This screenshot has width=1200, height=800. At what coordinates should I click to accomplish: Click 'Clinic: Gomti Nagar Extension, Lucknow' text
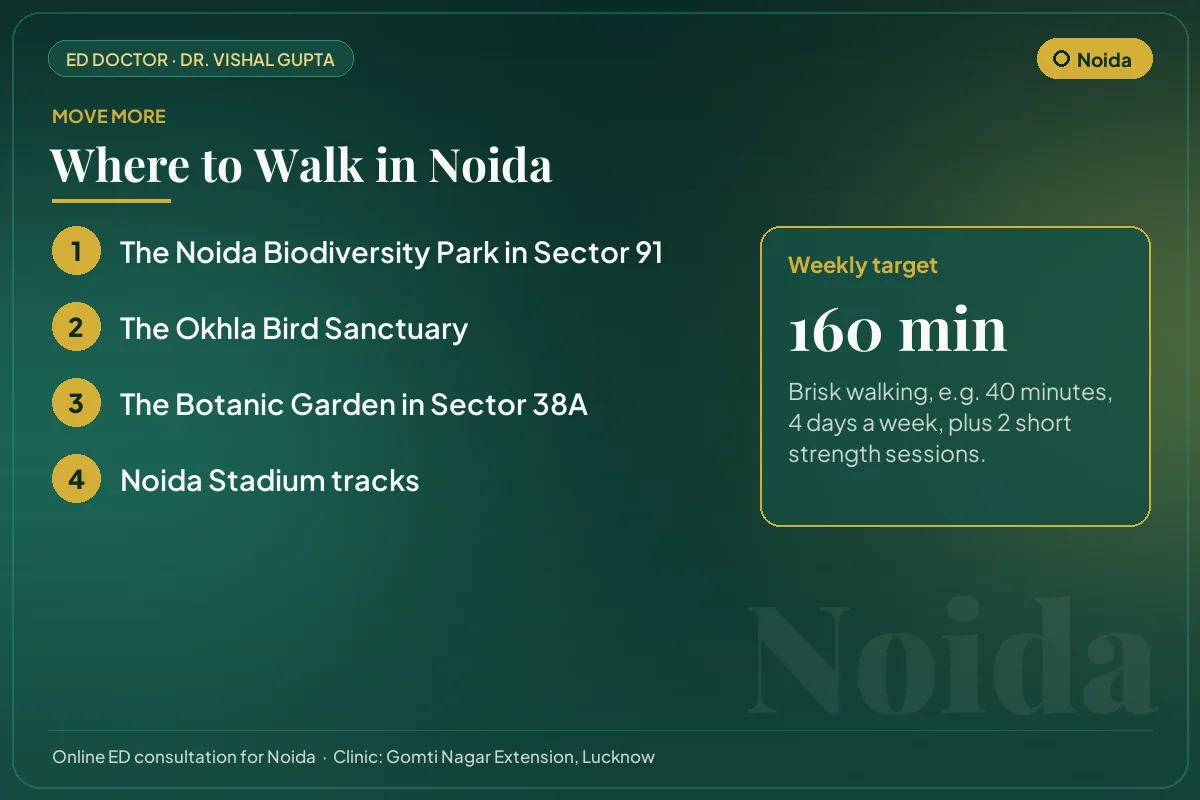point(494,757)
